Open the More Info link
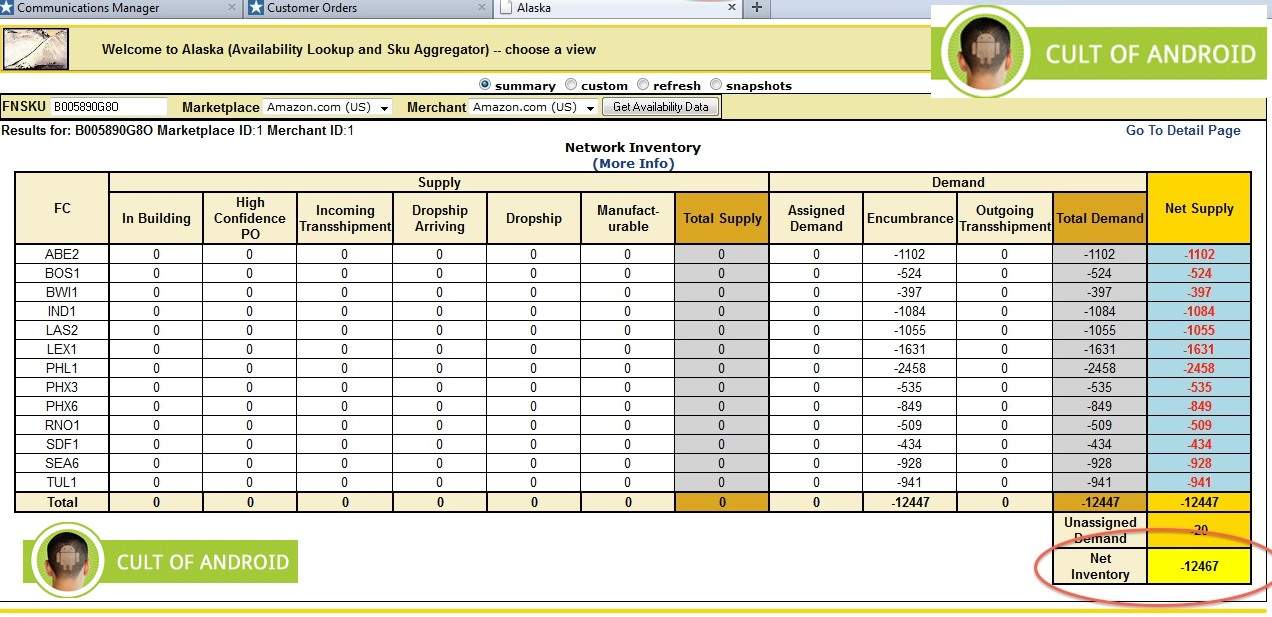 [633, 163]
